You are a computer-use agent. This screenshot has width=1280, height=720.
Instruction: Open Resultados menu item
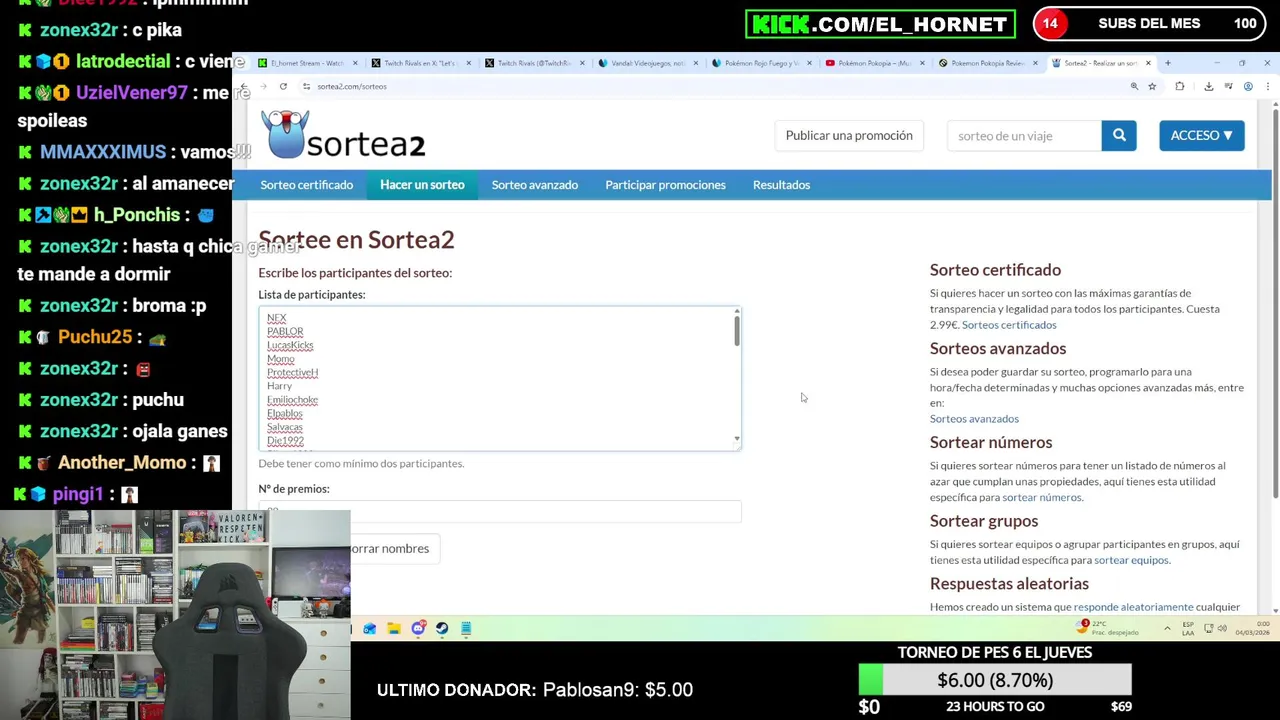pyautogui.click(x=781, y=185)
